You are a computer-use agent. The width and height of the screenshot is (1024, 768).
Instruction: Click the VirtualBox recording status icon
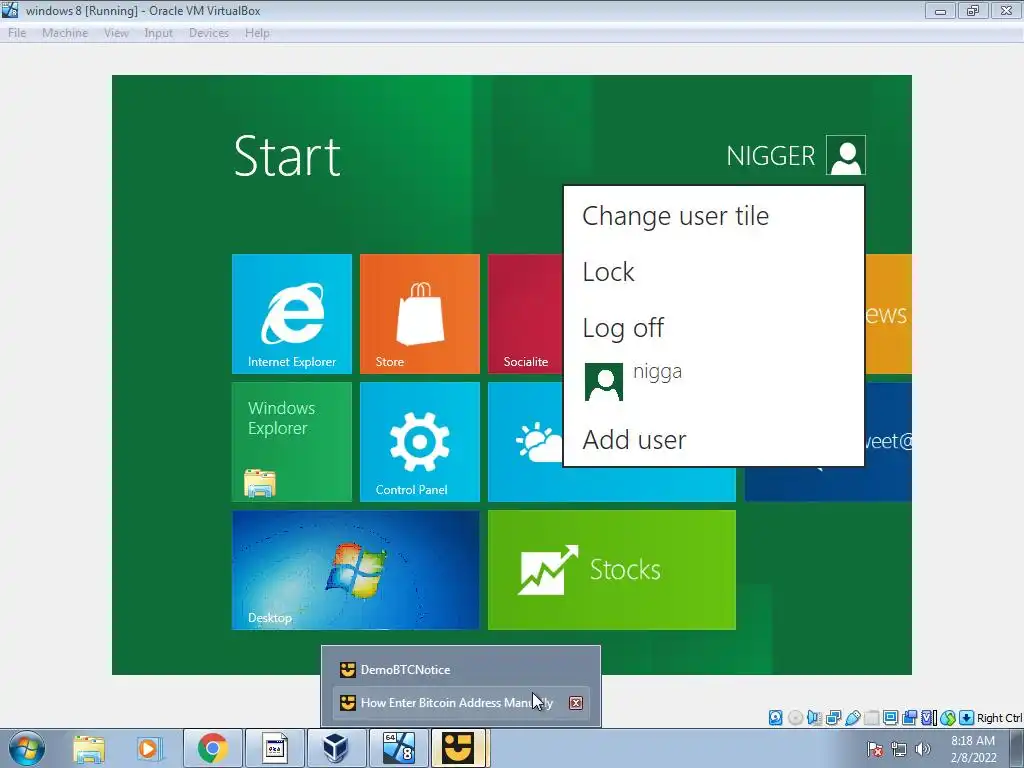coord(909,718)
